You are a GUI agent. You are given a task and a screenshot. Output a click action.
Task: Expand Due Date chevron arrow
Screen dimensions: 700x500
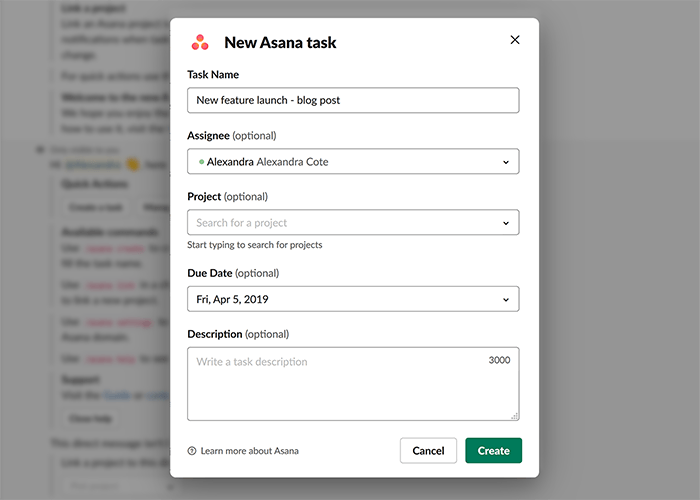pyautogui.click(x=506, y=300)
